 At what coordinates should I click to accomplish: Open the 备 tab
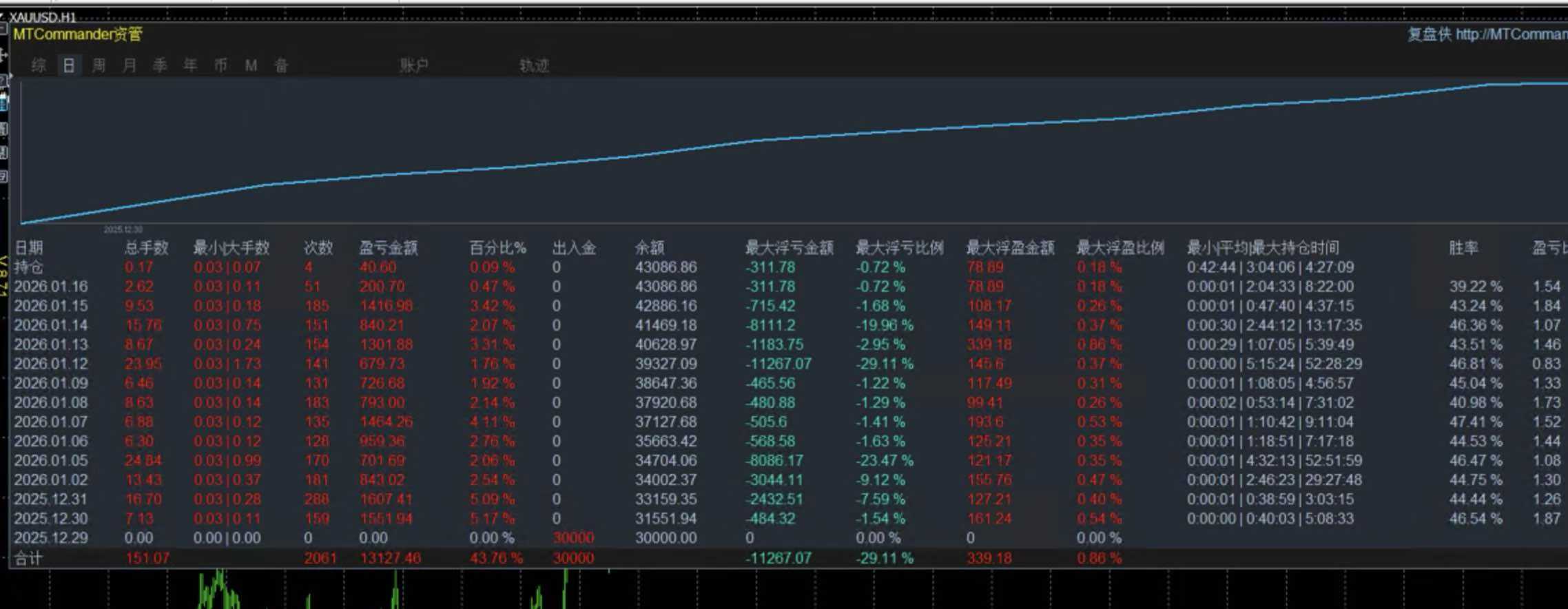[281, 65]
